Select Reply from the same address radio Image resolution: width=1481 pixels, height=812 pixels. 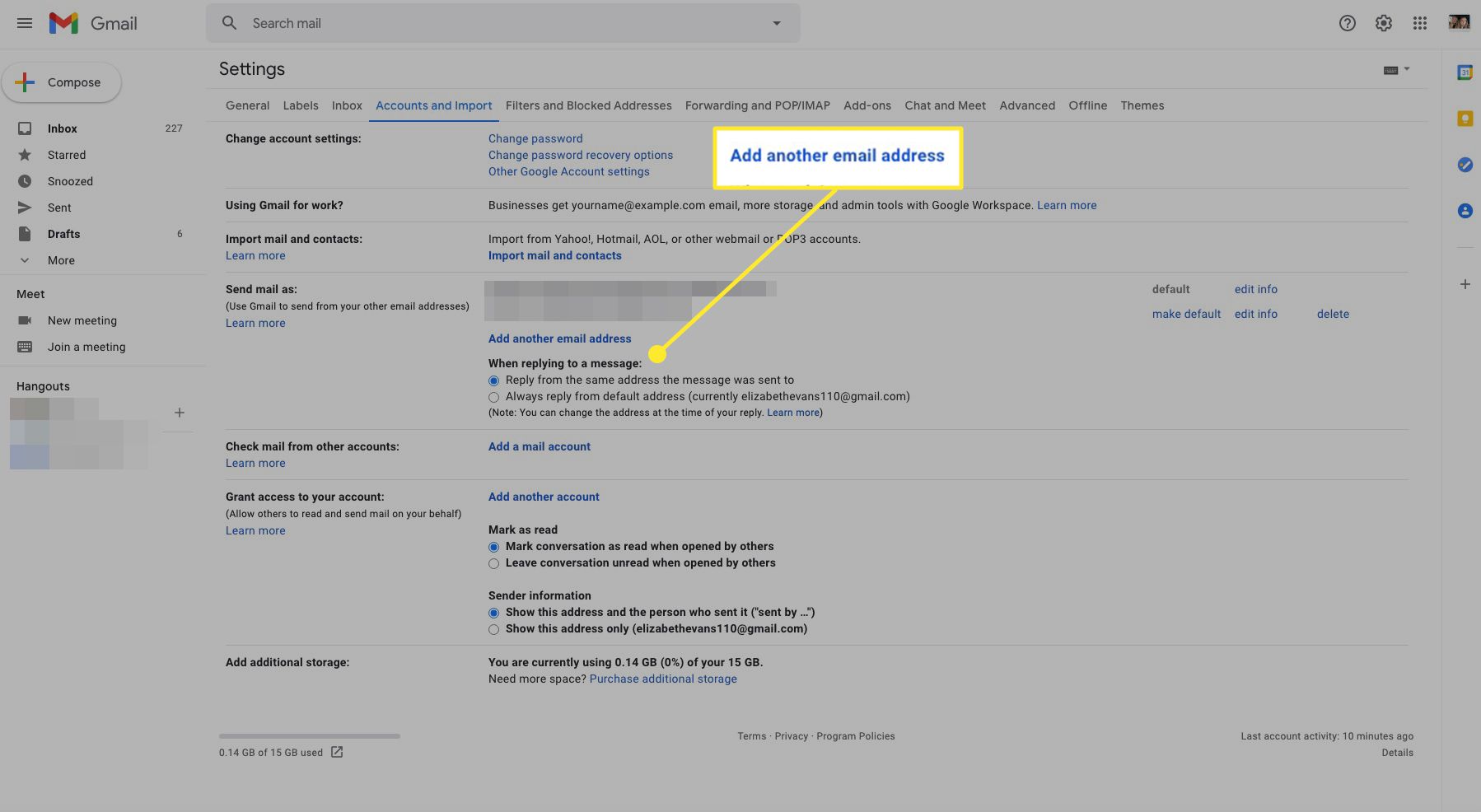[493, 380]
